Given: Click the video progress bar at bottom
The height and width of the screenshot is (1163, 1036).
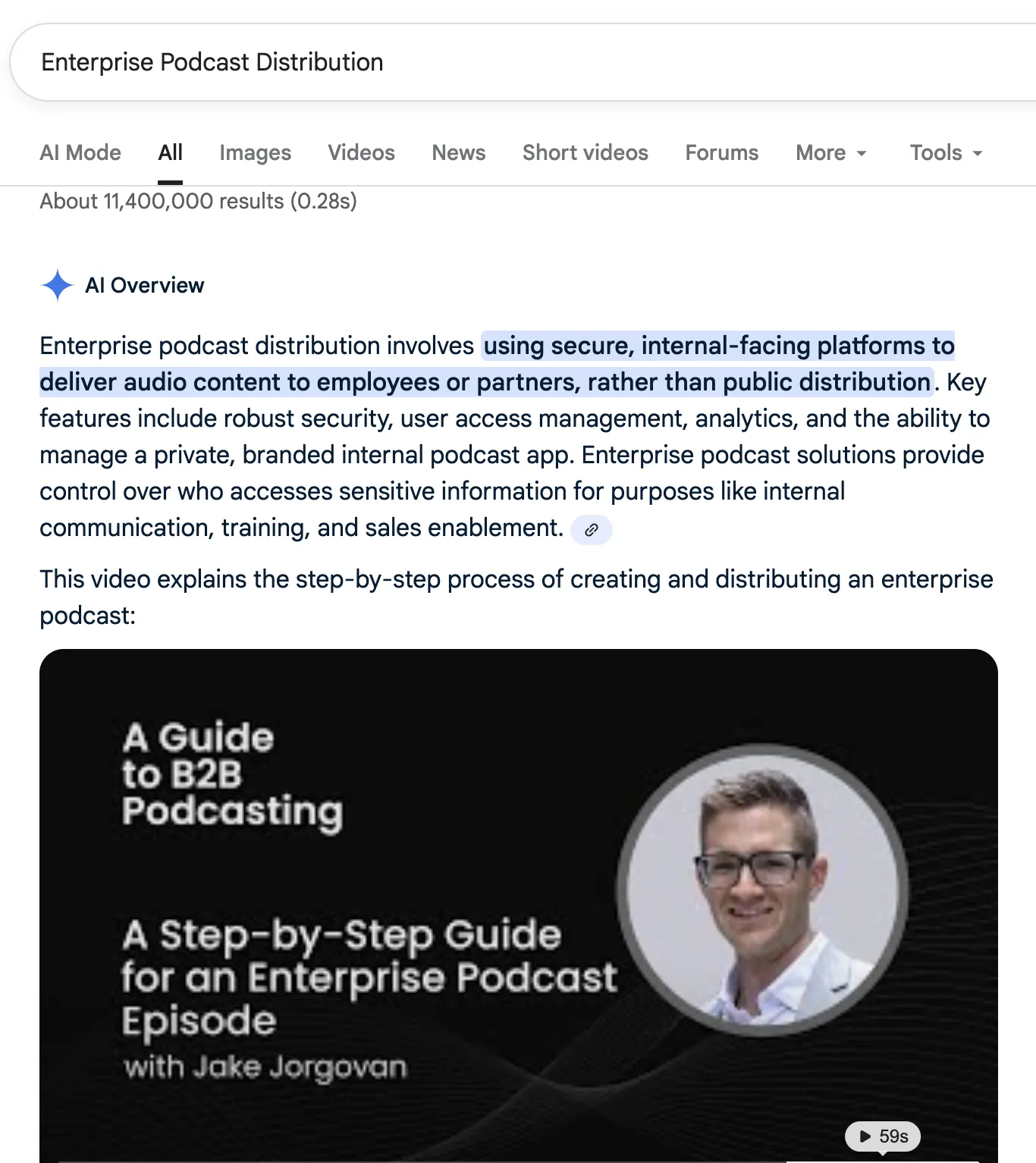Looking at the screenshot, I should (519, 1160).
